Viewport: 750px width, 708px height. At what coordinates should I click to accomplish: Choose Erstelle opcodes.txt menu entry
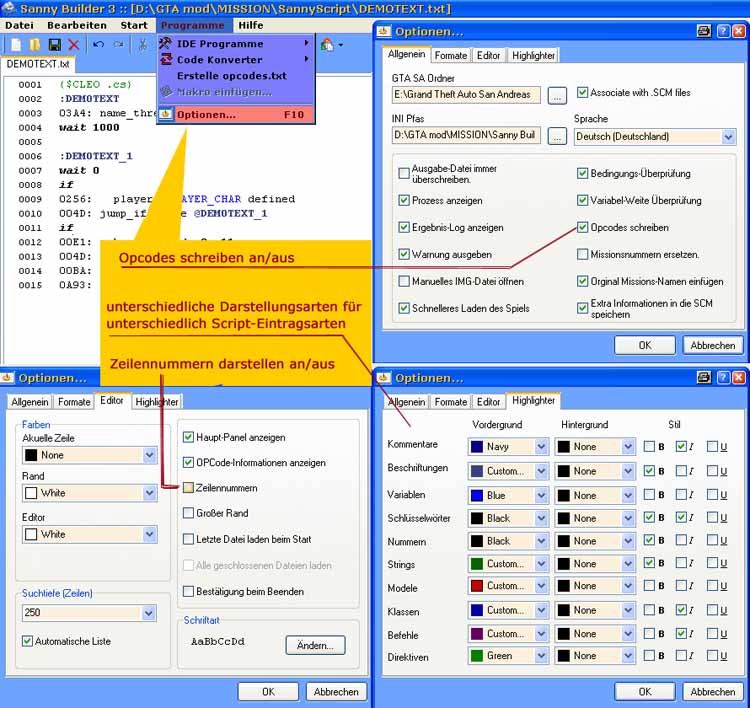(x=236, y=76)
